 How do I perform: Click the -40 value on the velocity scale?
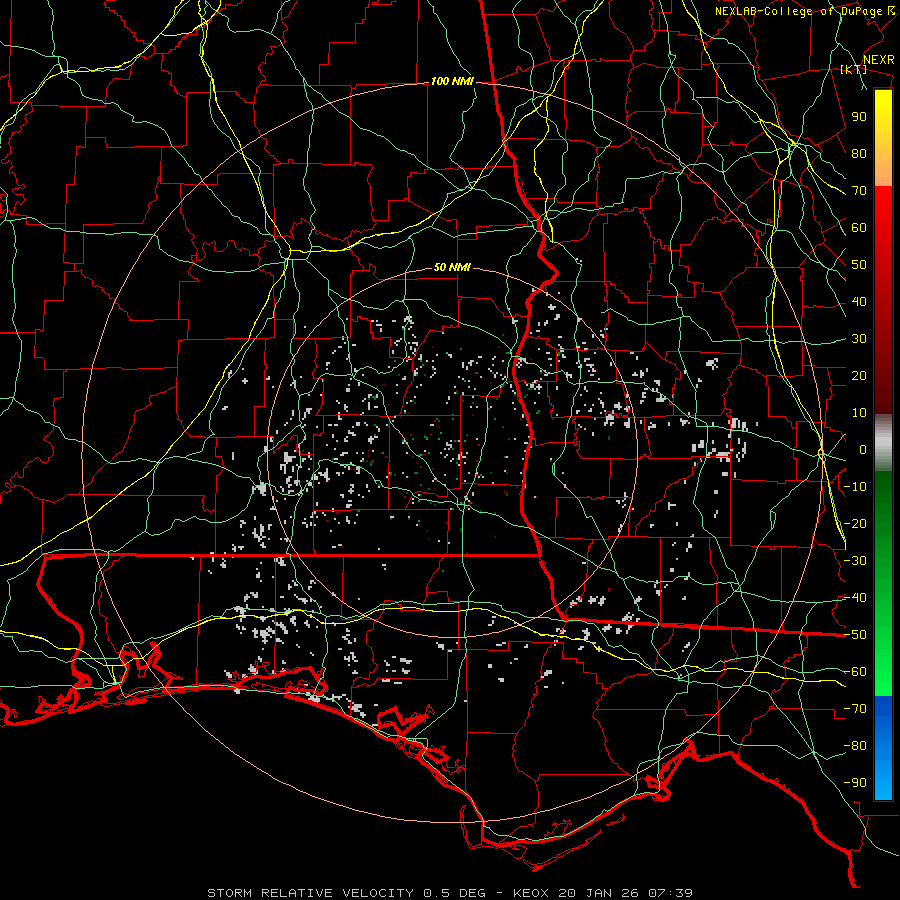pos(855,598)
